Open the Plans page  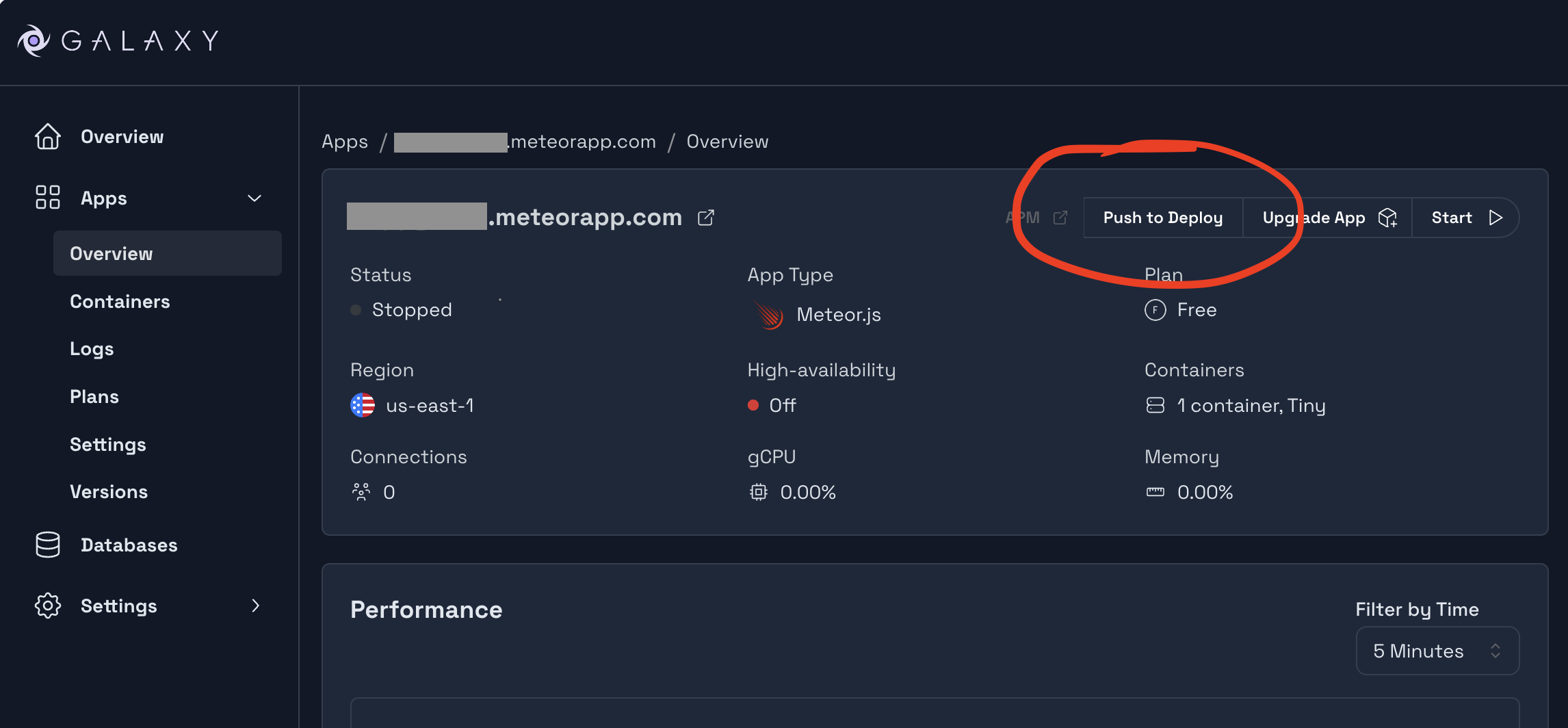(94, 396)
